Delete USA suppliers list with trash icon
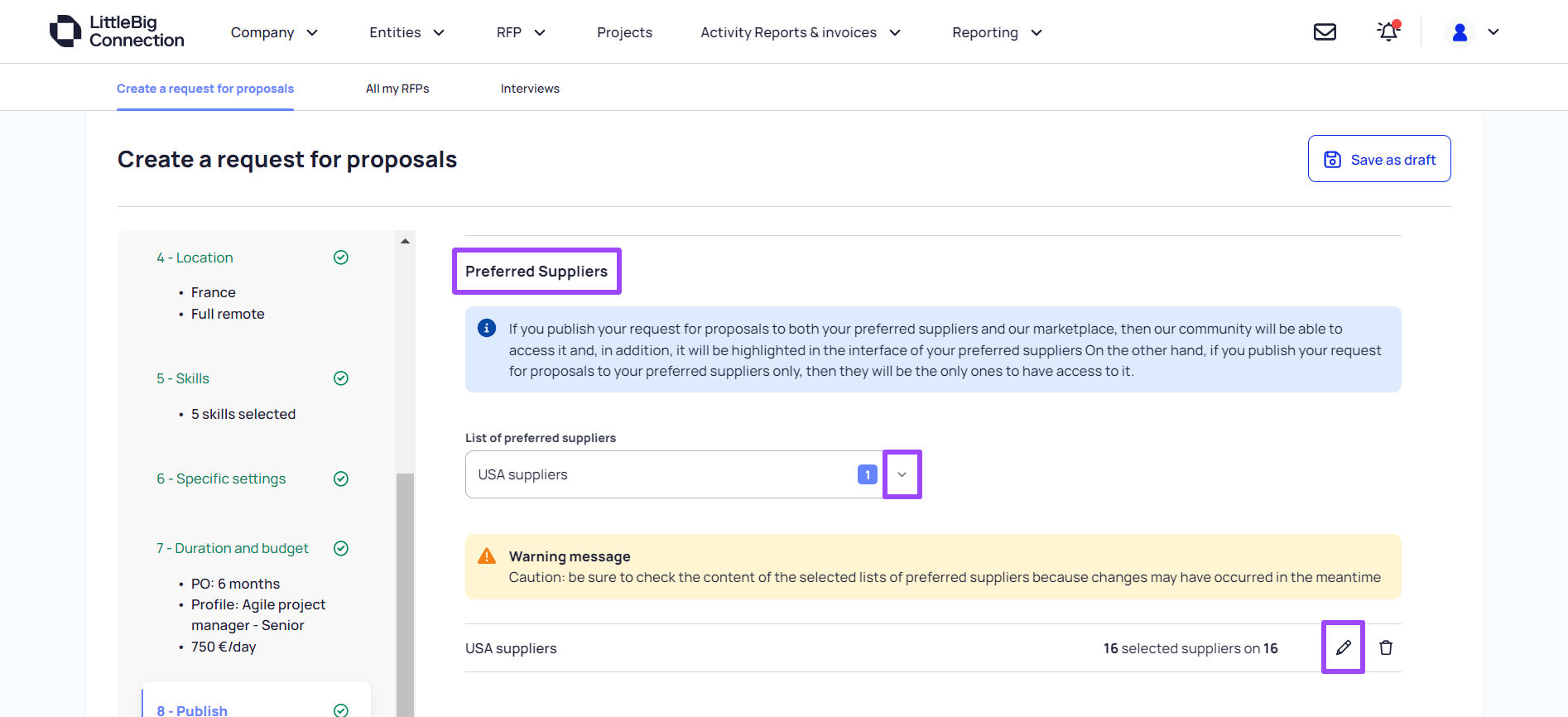Viewport: 1568px width, 717px height. [1386, 647]
